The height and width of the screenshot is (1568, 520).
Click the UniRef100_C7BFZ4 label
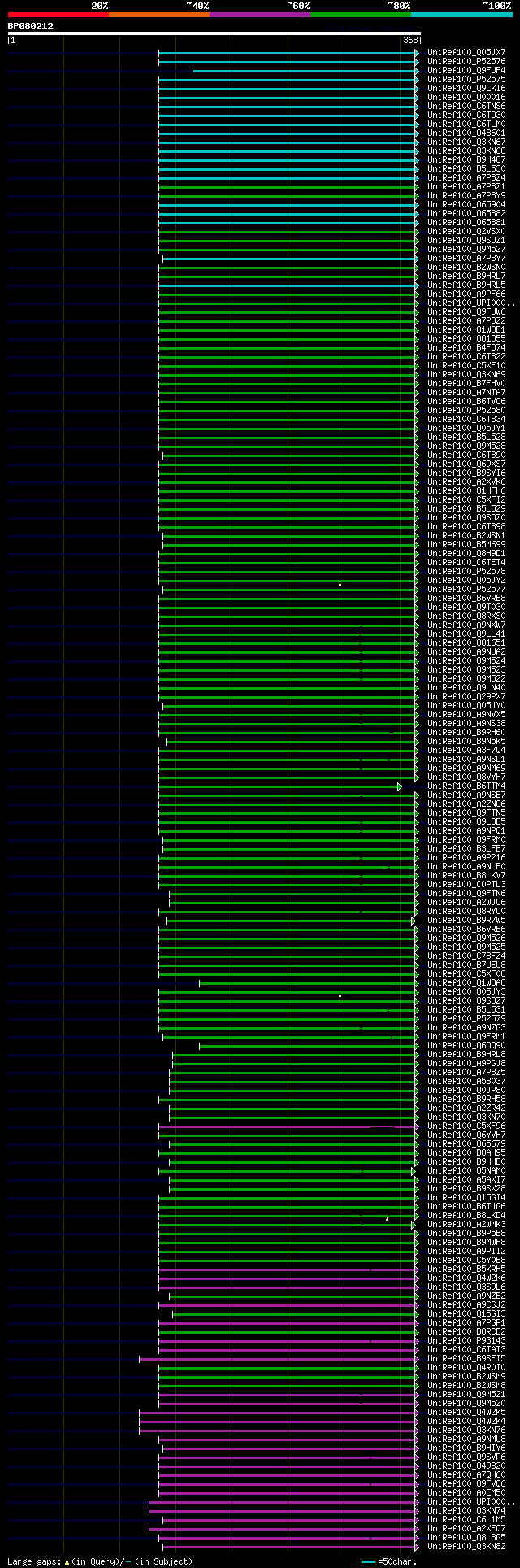click(x=466, y=956)
